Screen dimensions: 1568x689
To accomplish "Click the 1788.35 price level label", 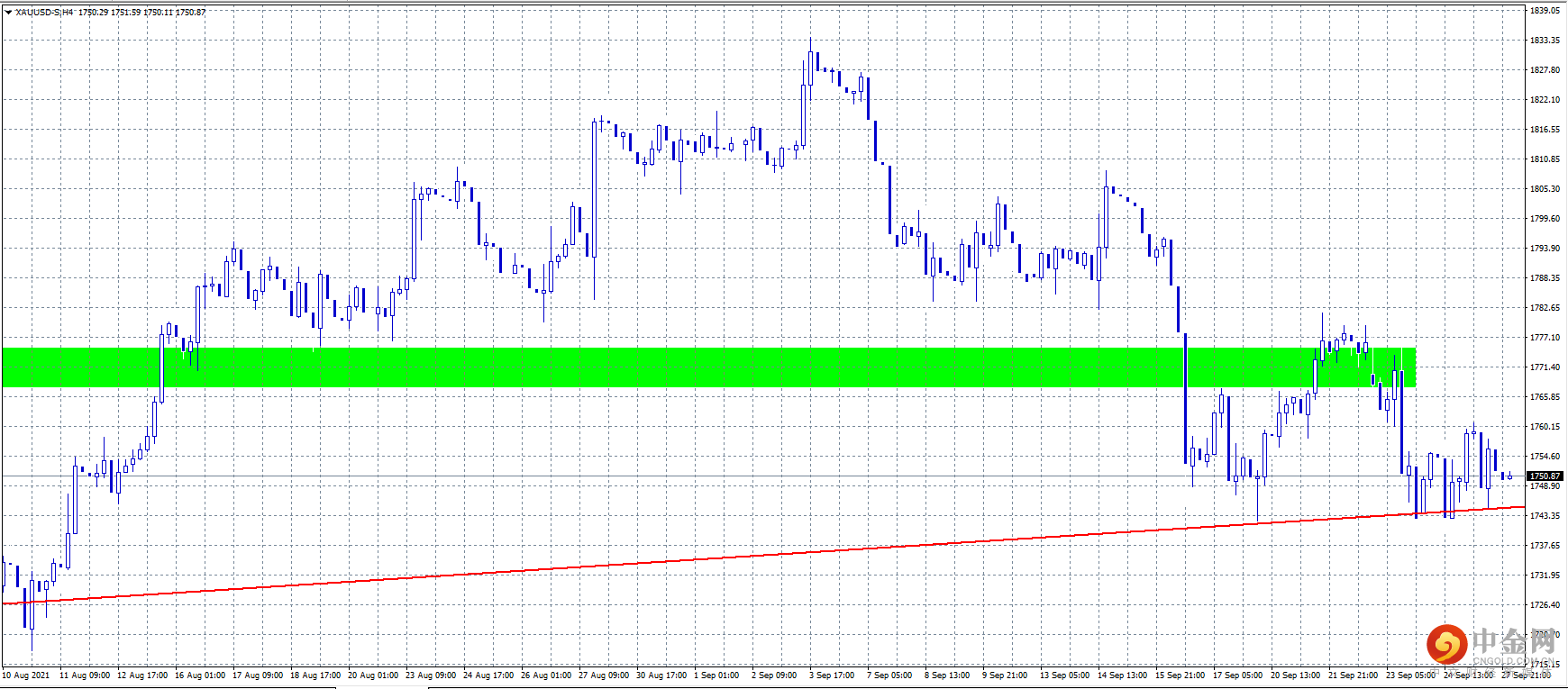I will (1545, 278).
